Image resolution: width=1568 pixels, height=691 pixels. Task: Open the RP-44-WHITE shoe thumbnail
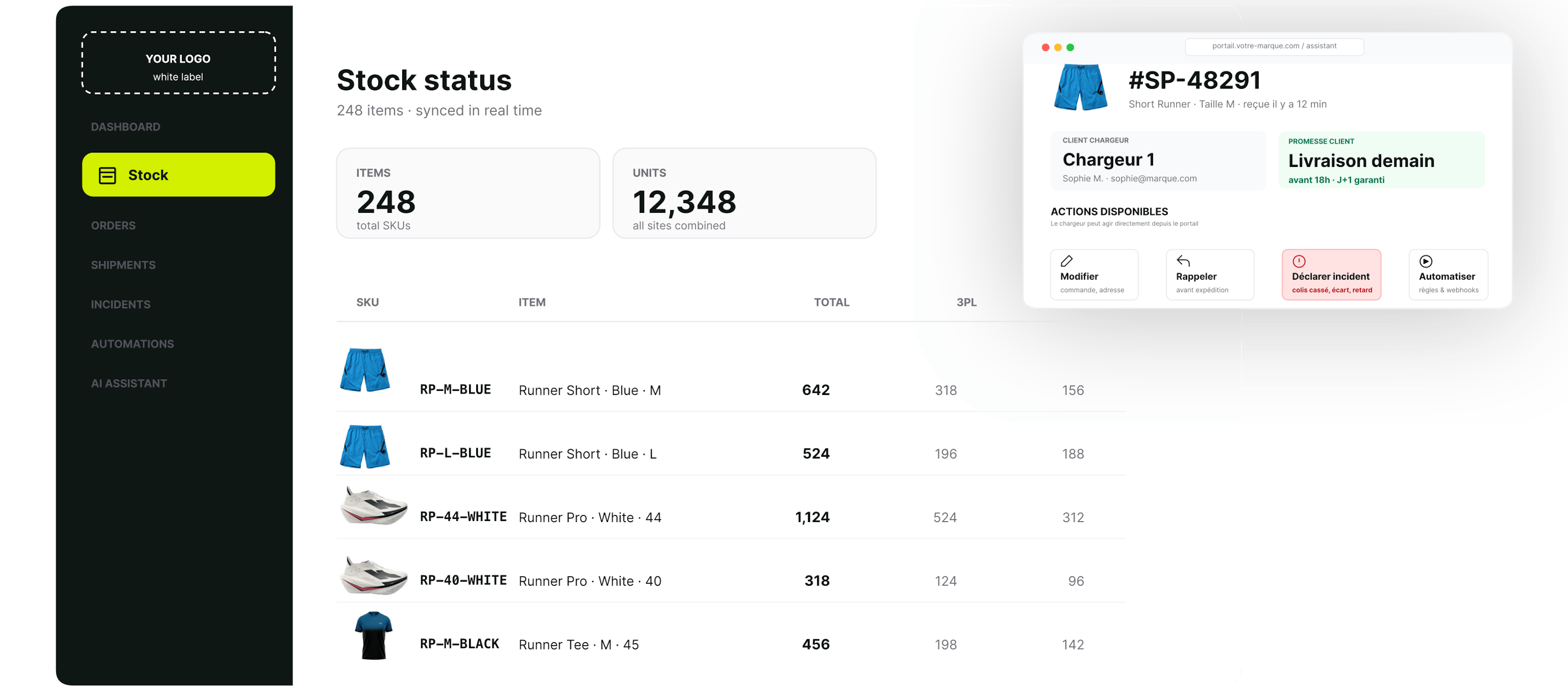click(373, 505)
